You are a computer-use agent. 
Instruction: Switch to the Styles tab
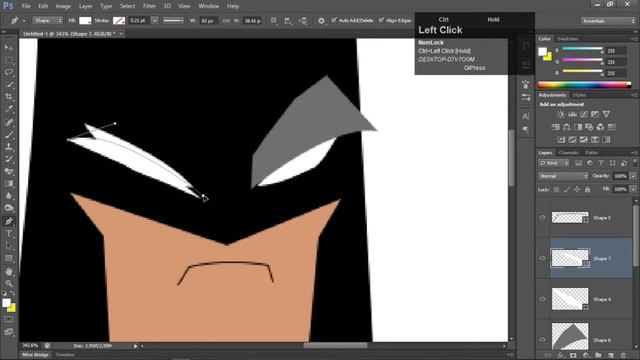pos(579,95)
